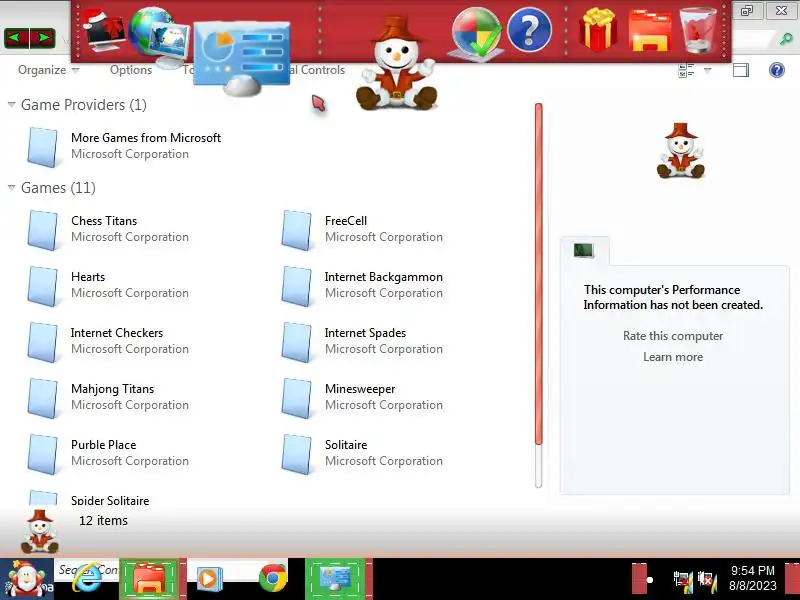
Task: Select the Mahjong Titans game icon
Action: coord(43,398)
